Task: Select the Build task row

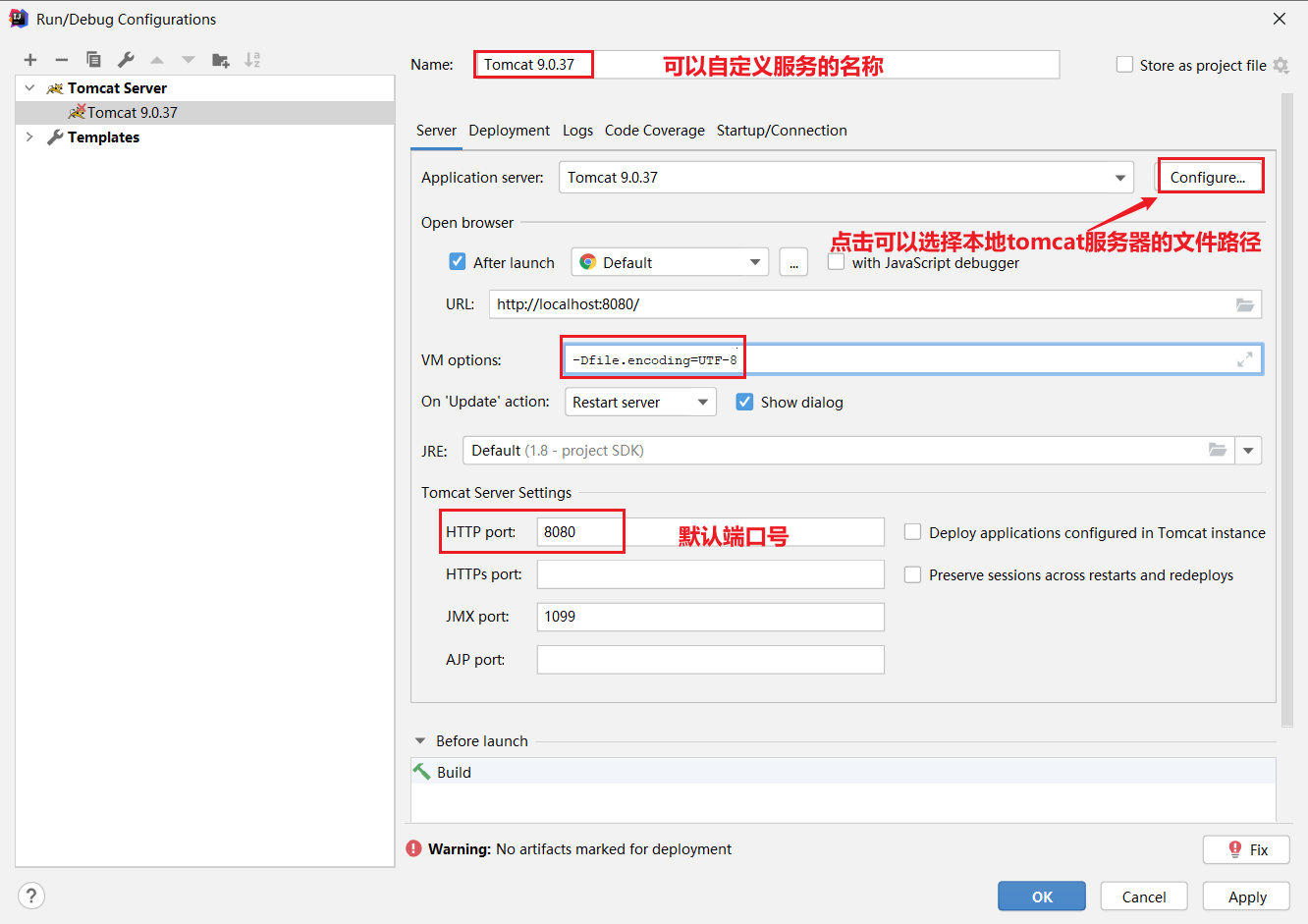Action: (x=844, y=772)
